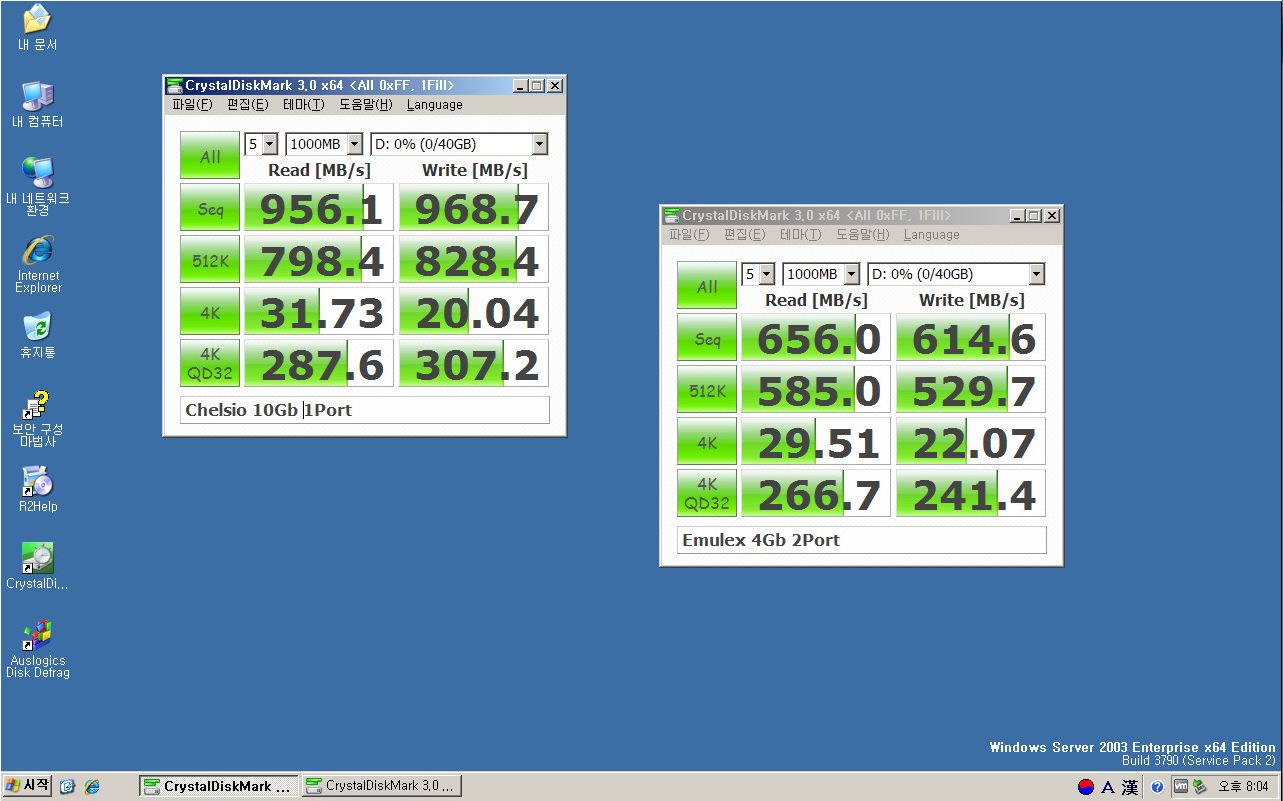Click the Seq write value 968.7
Viewport: 1283px width, 801px height.
pyautogui.click(x=474, y=209)
